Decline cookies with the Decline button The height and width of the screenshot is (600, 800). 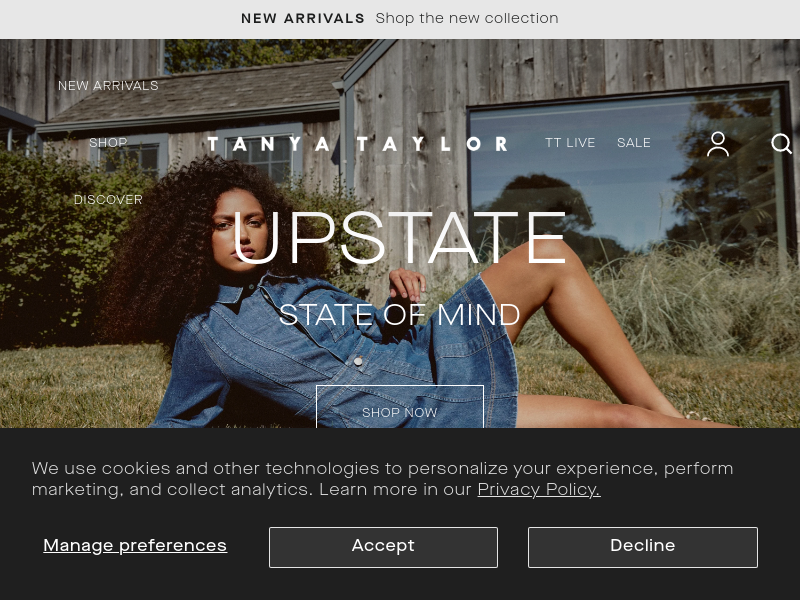643,547
